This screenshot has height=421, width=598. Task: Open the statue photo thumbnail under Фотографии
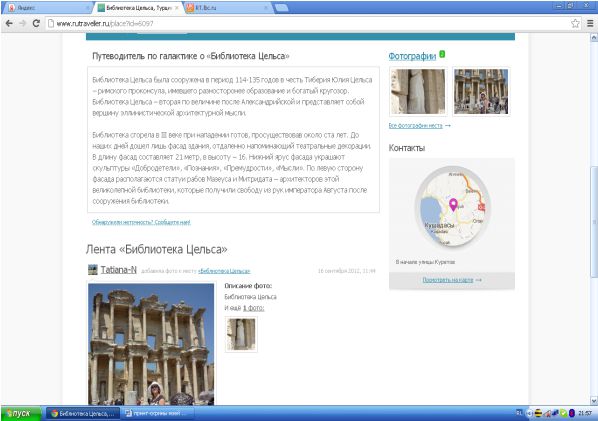(418, 91)
